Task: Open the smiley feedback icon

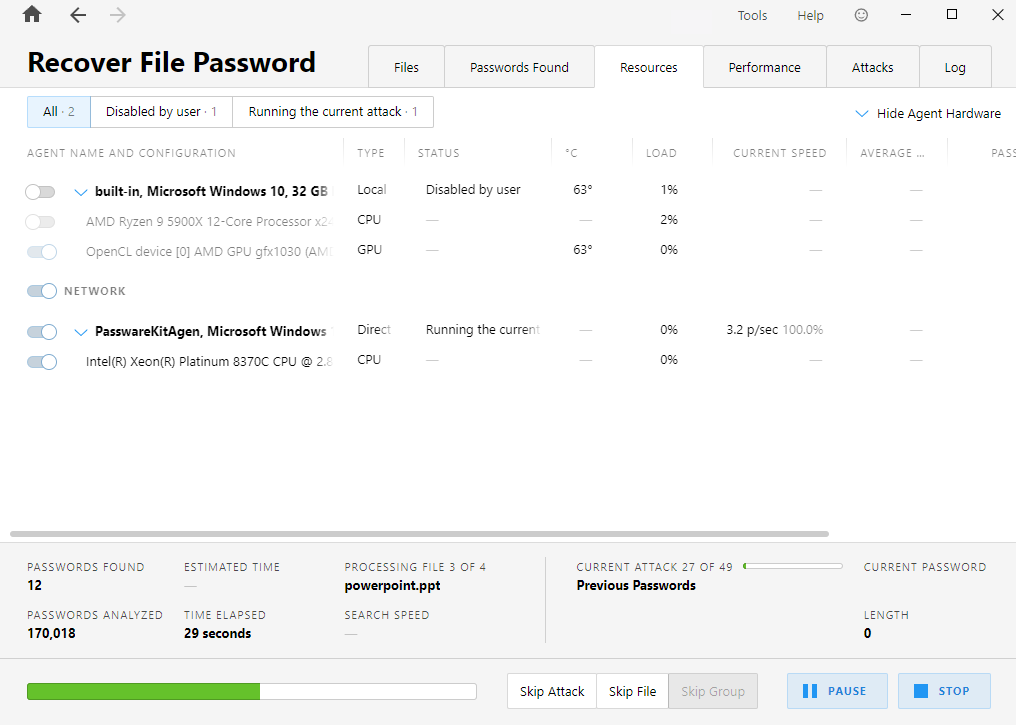Action: [x=861, y=15]
